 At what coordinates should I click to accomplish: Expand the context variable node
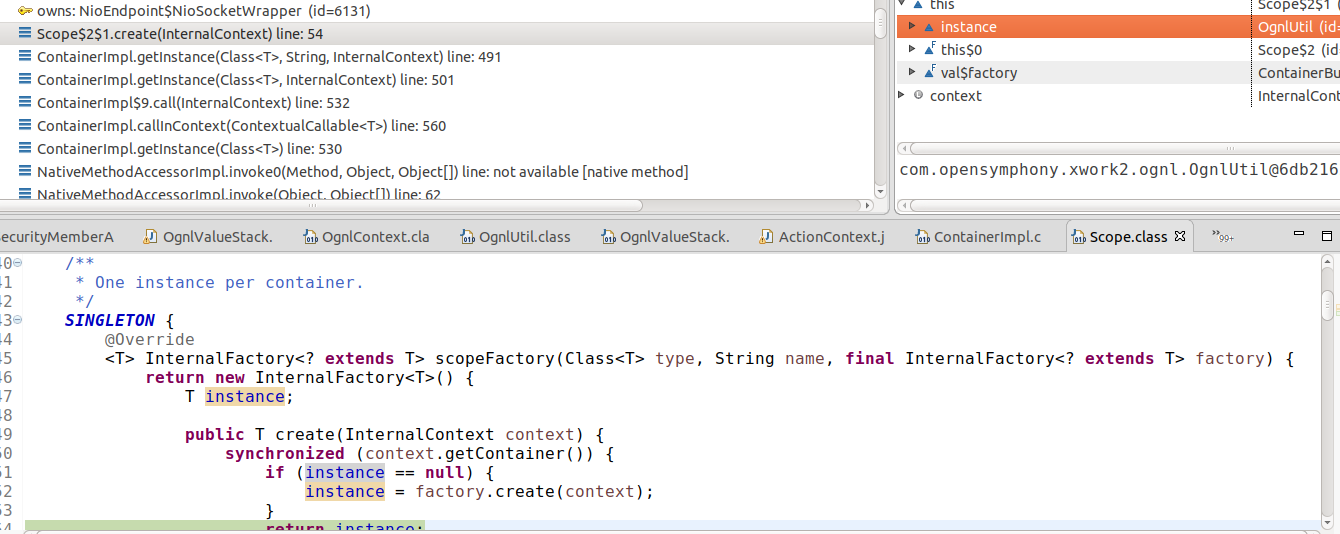[x=902, y=95]
